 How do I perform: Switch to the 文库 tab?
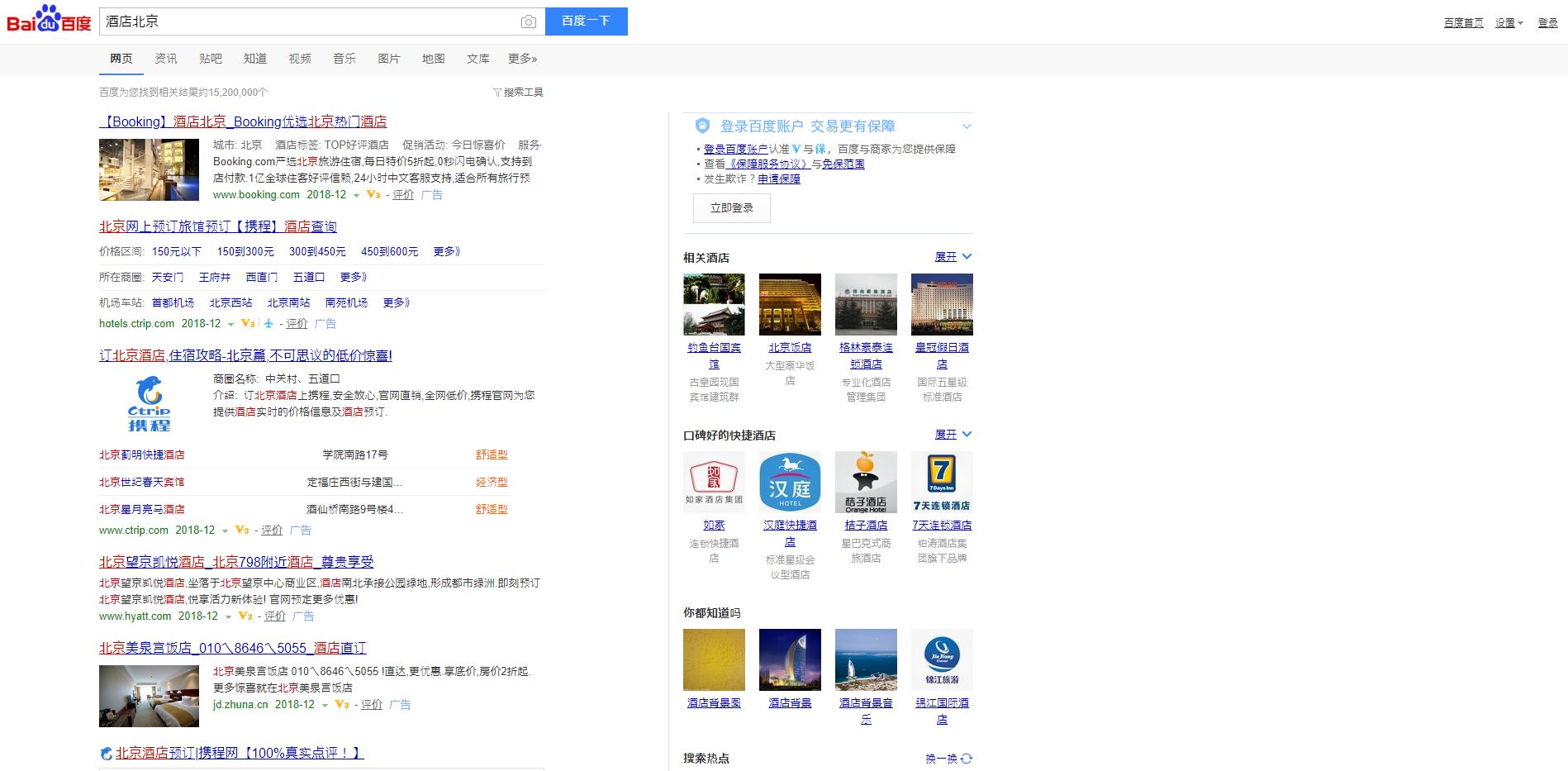(x=478, y=59)
